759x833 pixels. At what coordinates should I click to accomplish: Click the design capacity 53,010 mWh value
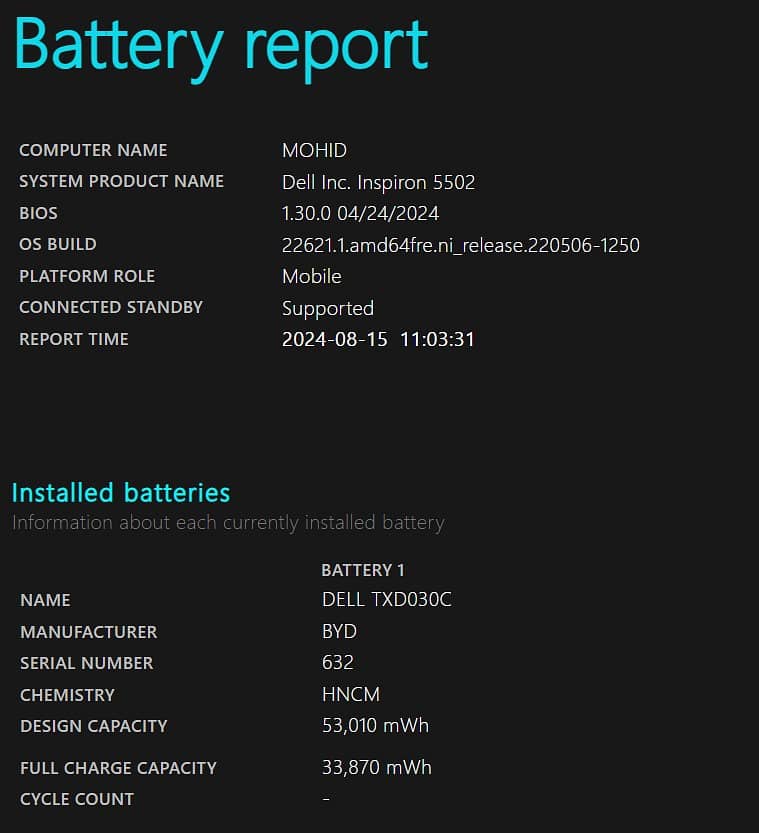coord(374,725)
